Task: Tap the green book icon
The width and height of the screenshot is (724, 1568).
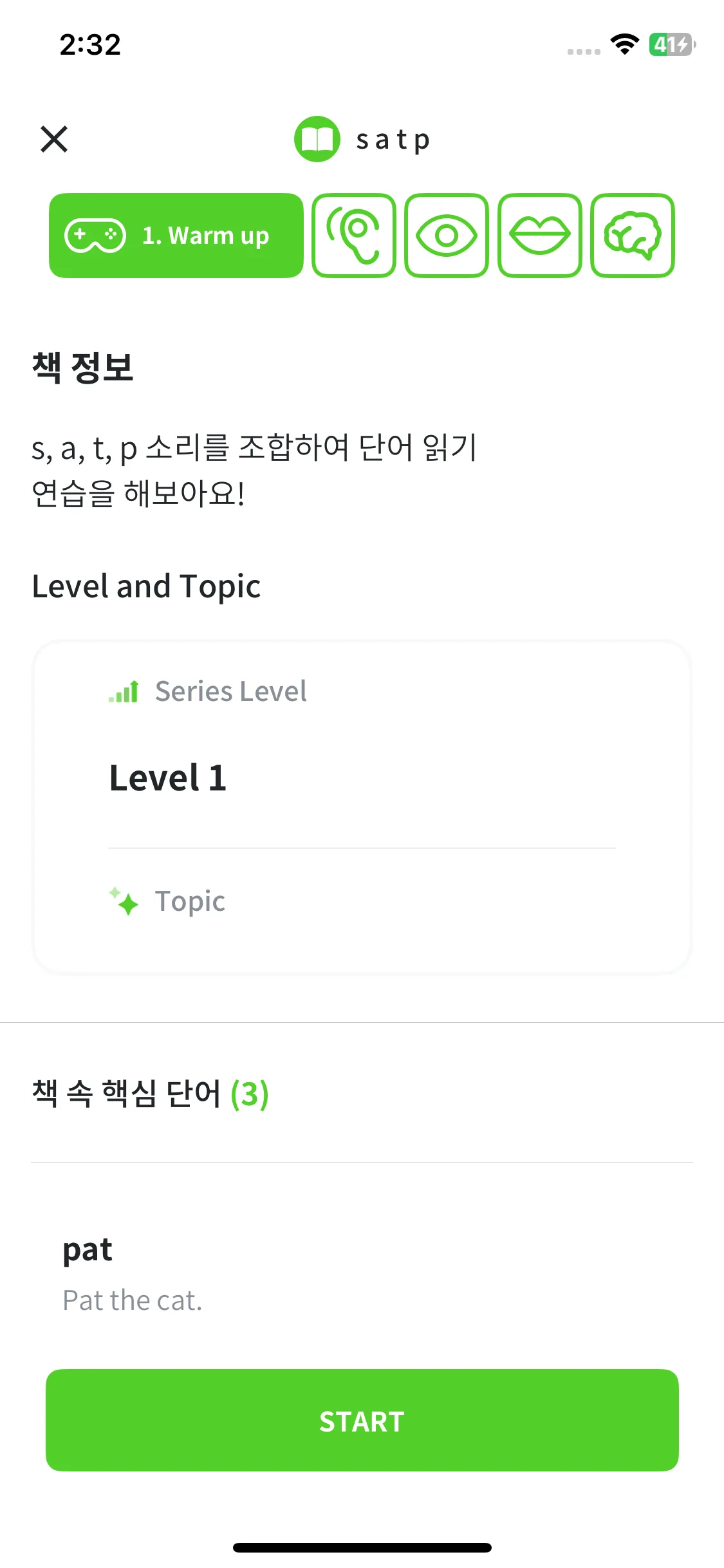Action: [x=317, y=139]
